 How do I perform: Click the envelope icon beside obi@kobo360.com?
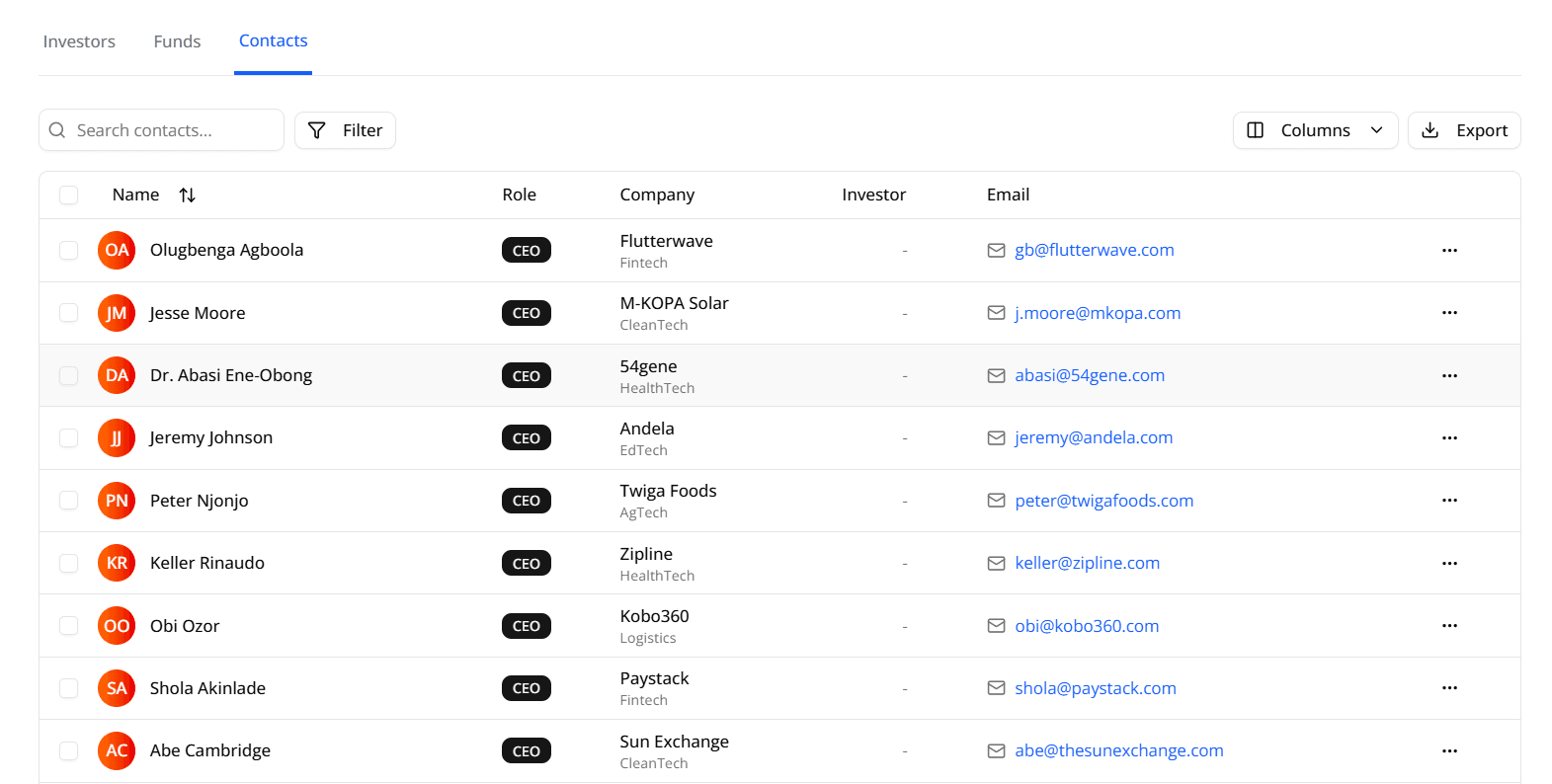click(996, 626)
